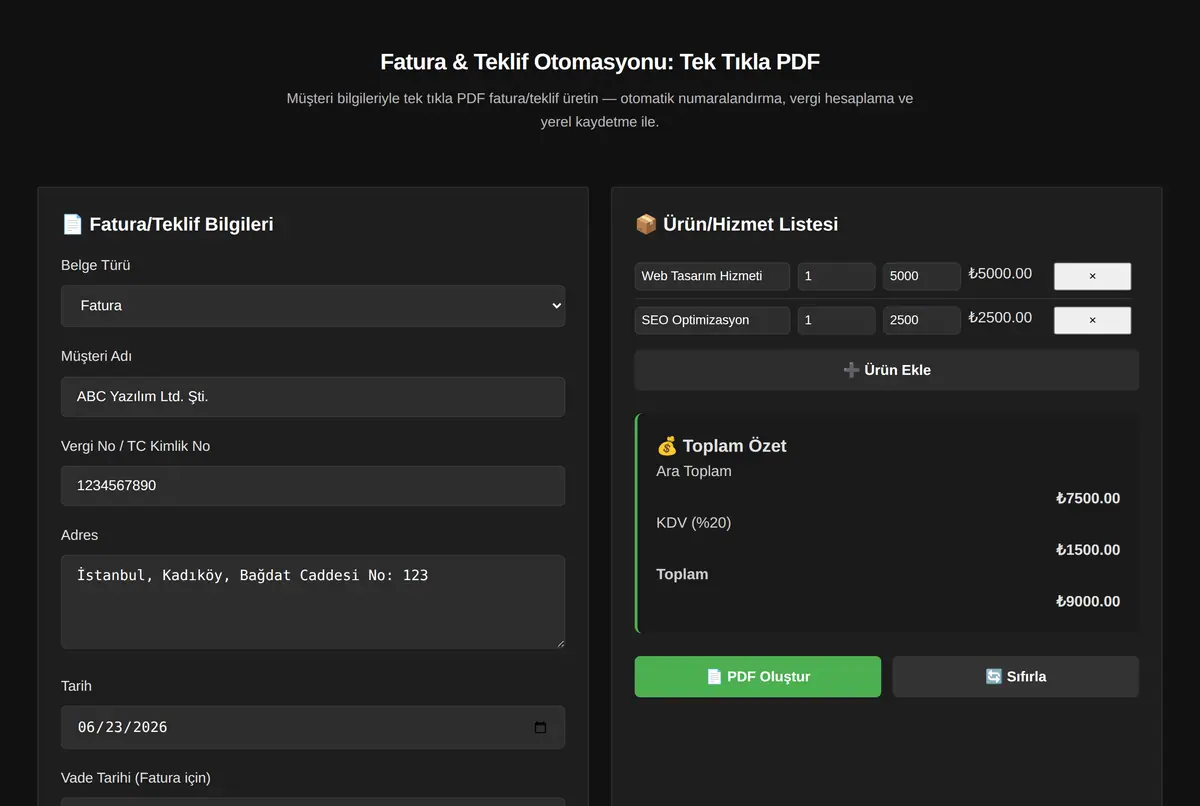The height and width of the screenshot is (806, 1200).
Task: Click the PDF Oluştur button
Action: coord(758,677)
